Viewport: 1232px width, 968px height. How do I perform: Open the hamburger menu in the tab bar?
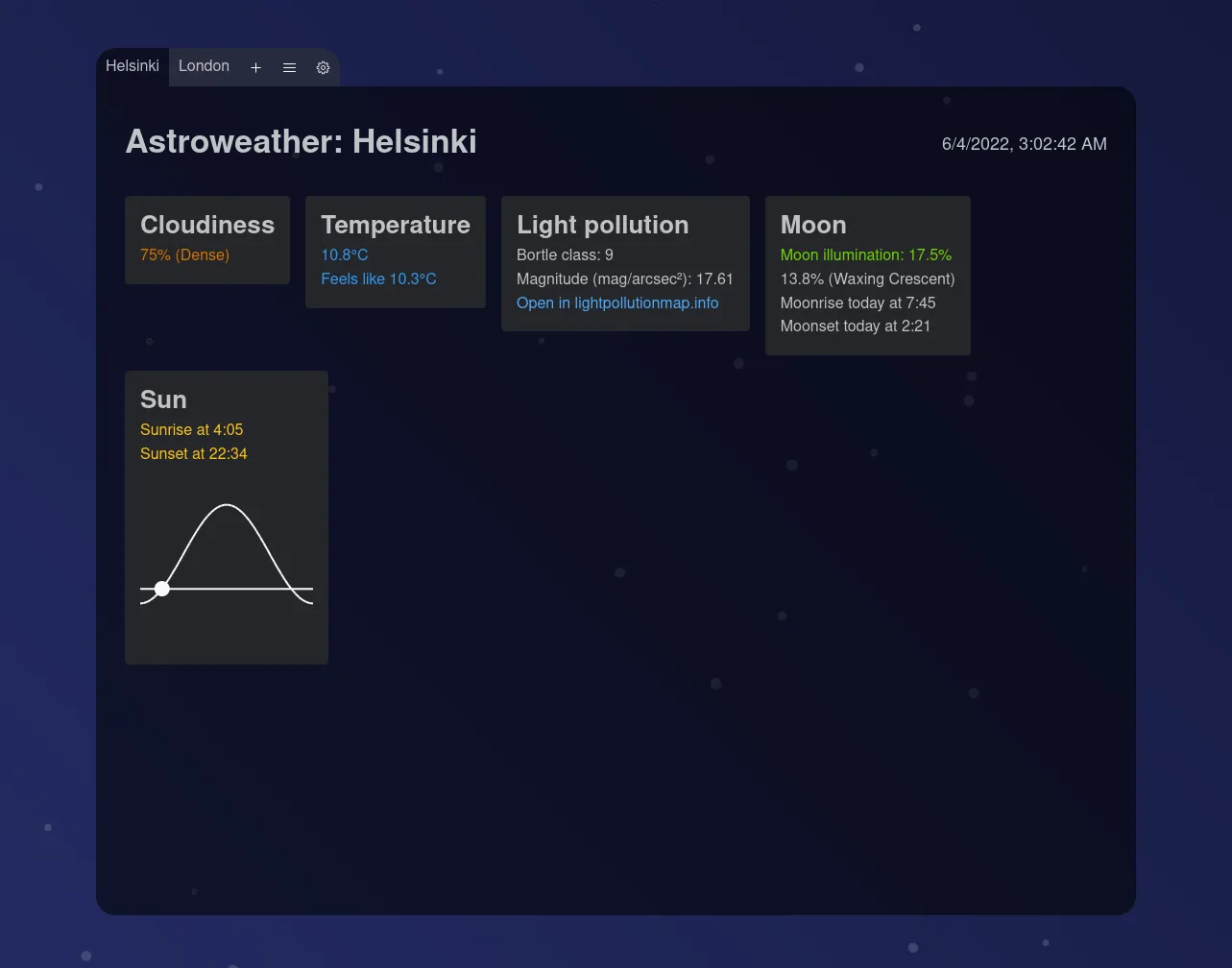pyautogui.click(x=289, y=67)
